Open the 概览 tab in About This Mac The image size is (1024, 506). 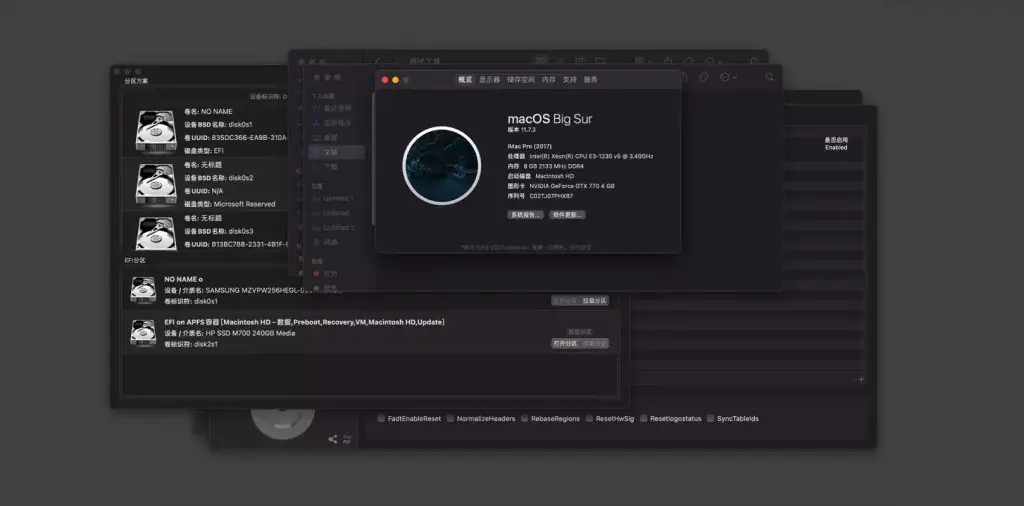pos(465,80)
